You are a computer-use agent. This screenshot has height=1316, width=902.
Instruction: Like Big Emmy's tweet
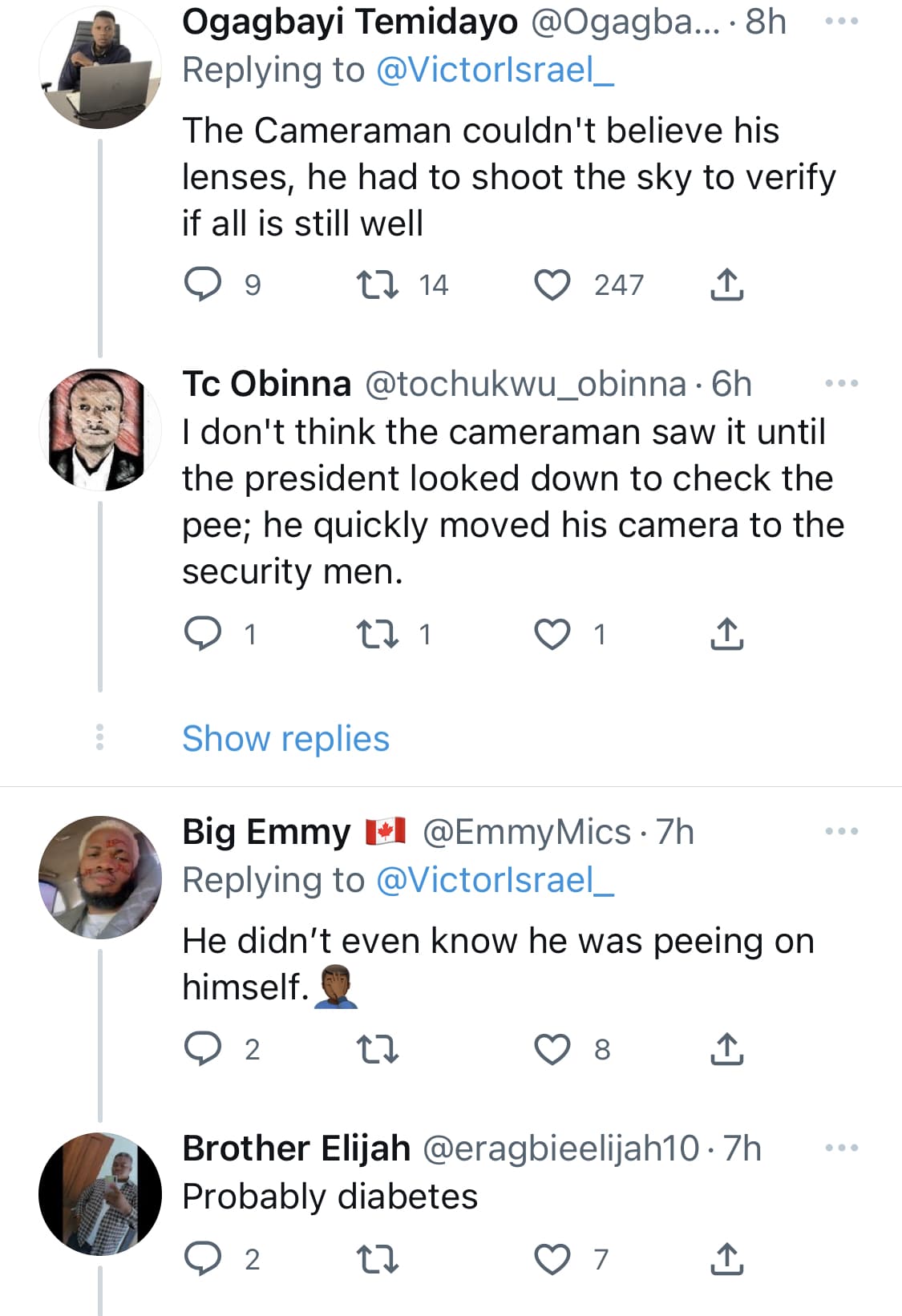coord(552,1049)
